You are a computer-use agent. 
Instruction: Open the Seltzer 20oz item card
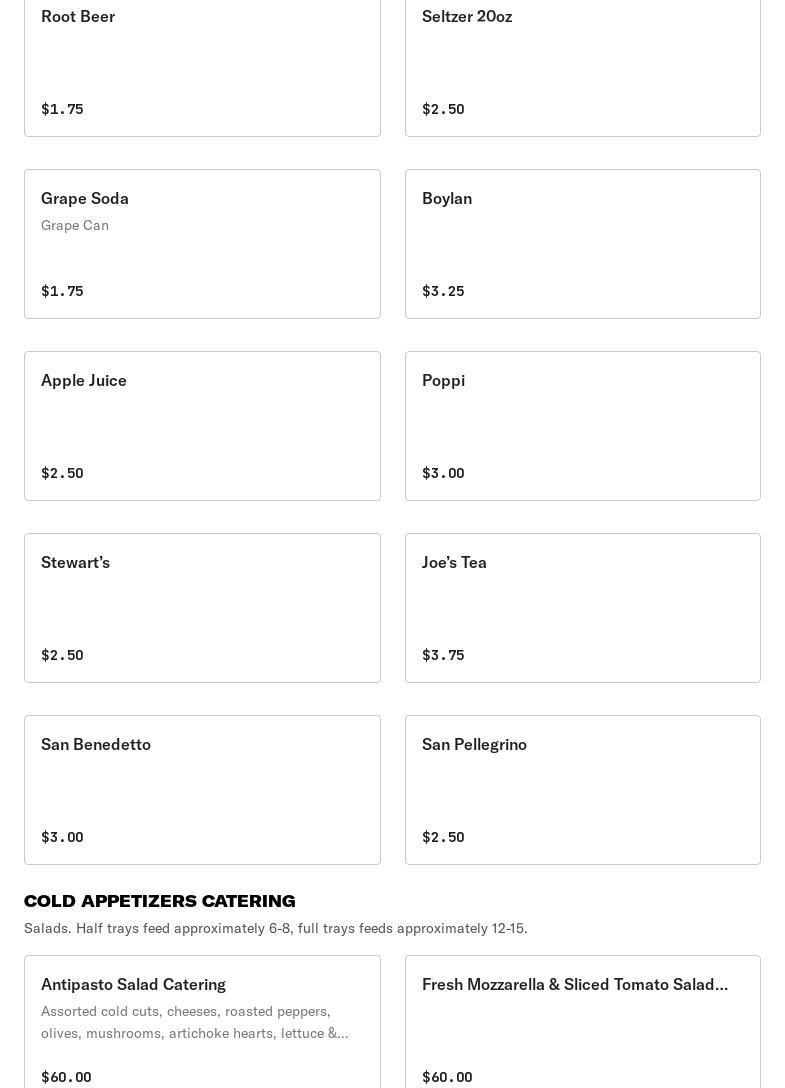click(582, 60)
